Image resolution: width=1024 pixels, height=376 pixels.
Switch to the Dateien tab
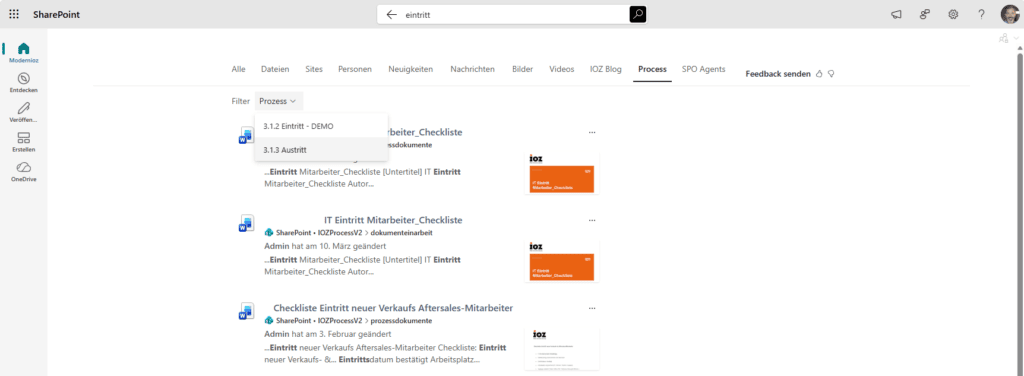[274, 69]
